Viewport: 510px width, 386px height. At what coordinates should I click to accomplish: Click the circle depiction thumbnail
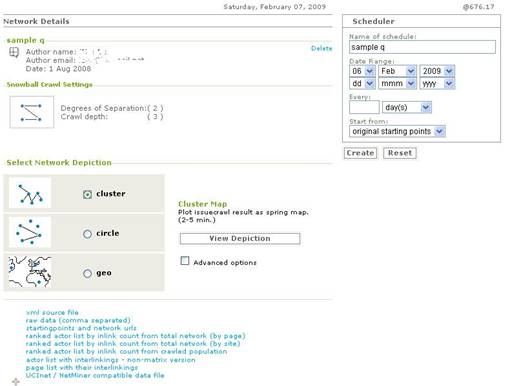click(30, 232)
